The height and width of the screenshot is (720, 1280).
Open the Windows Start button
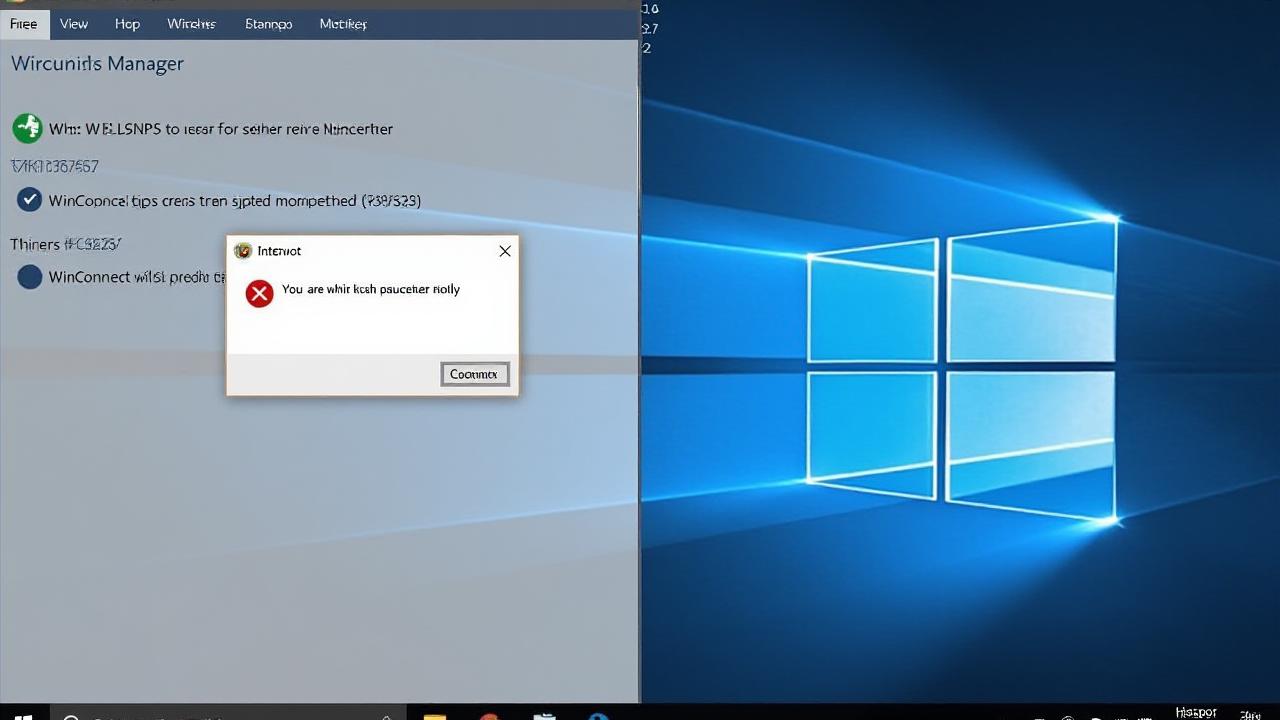(24, 714)
